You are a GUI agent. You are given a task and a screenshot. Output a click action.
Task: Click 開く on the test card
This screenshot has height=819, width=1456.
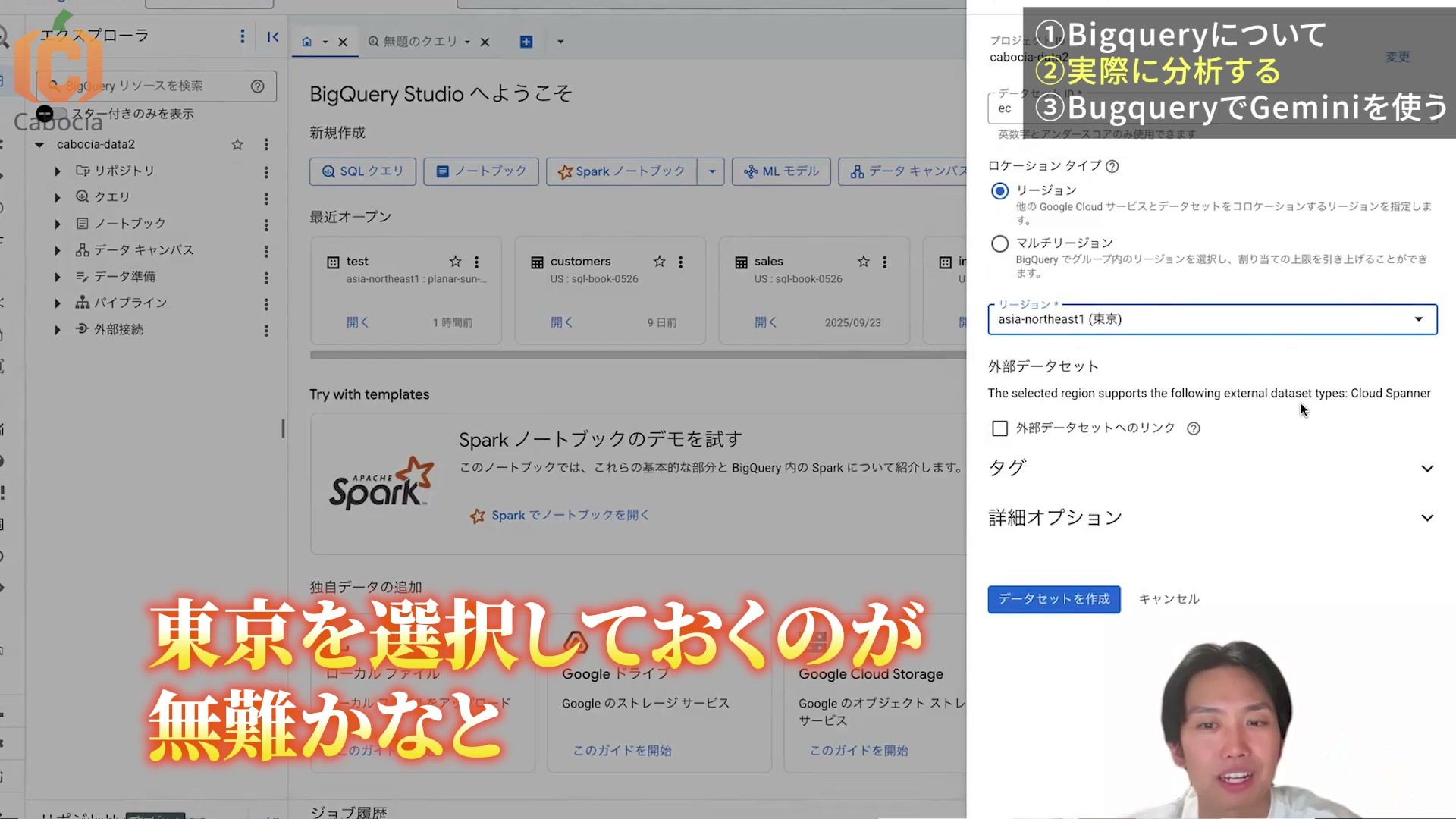tap(358, 322)
